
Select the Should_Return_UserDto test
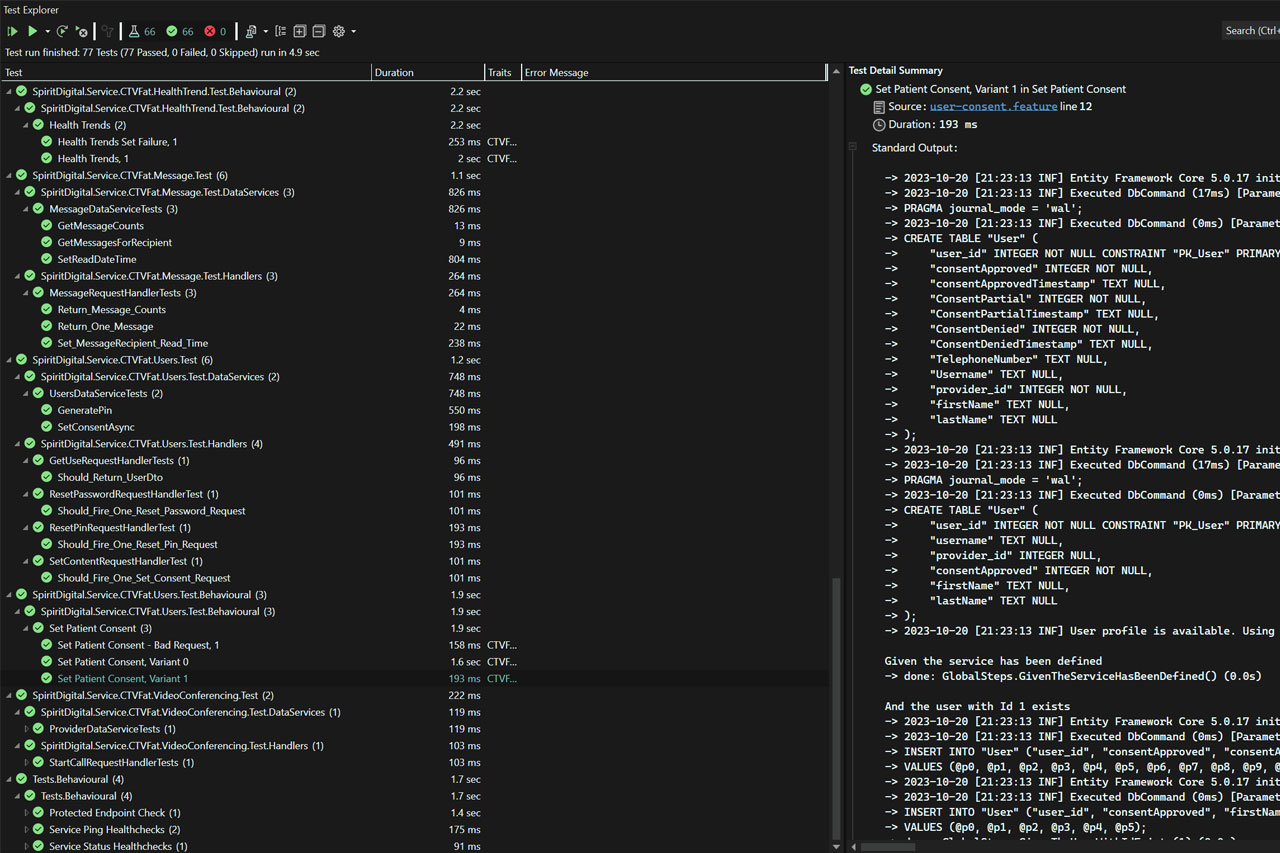coord(110,477)
